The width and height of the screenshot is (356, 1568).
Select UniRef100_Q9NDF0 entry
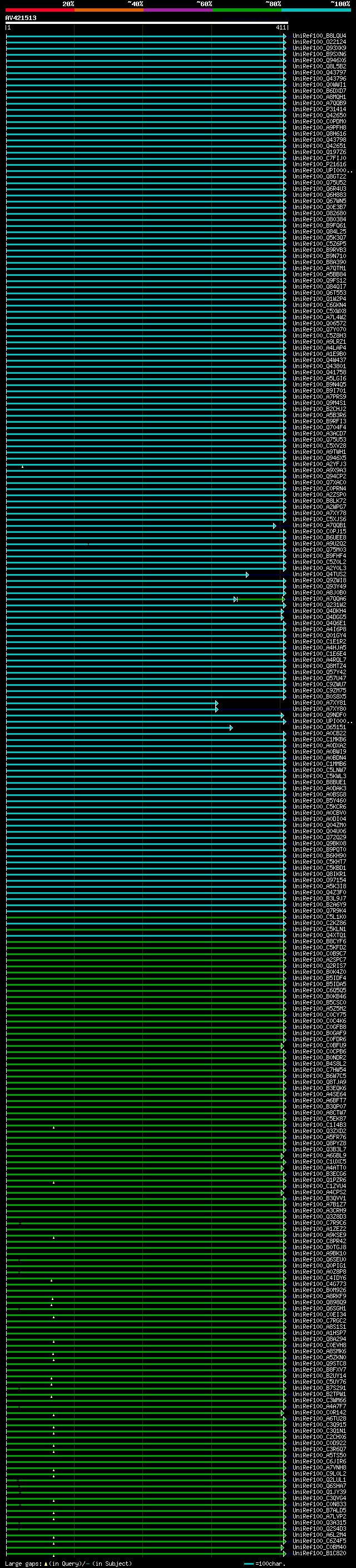click(x=319, y=715)
